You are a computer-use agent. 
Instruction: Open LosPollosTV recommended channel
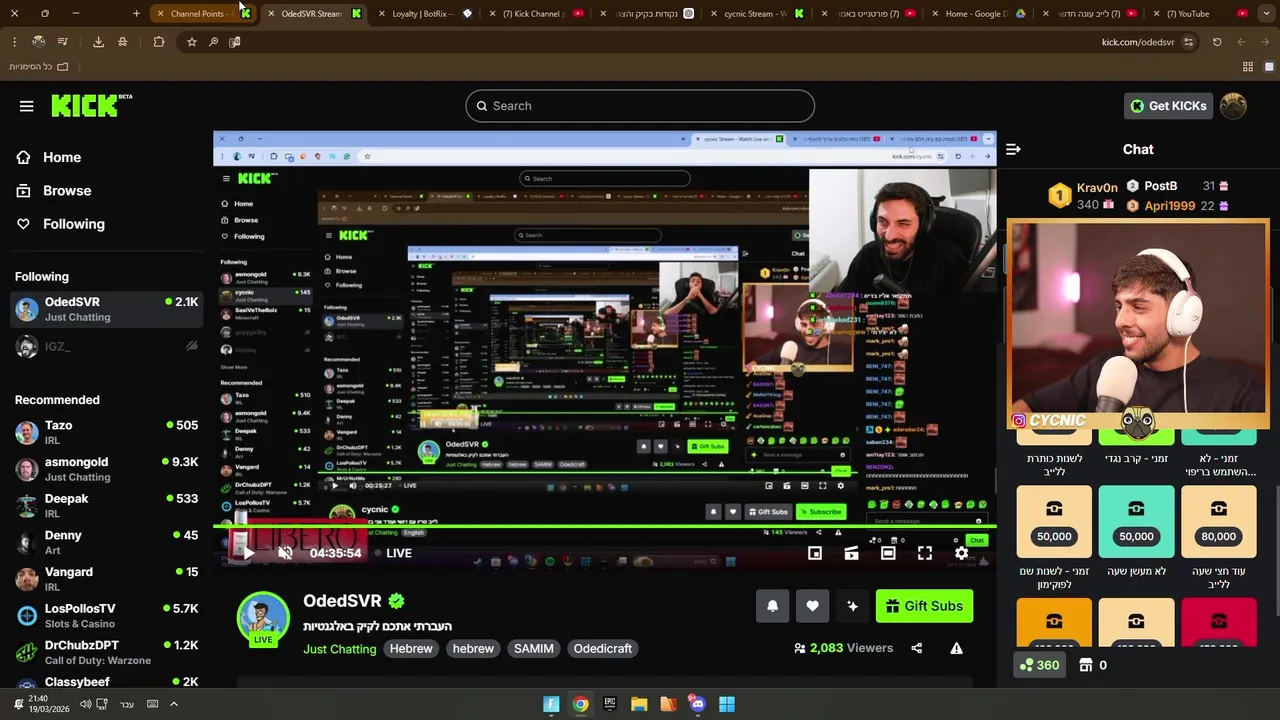click(107, 615)
